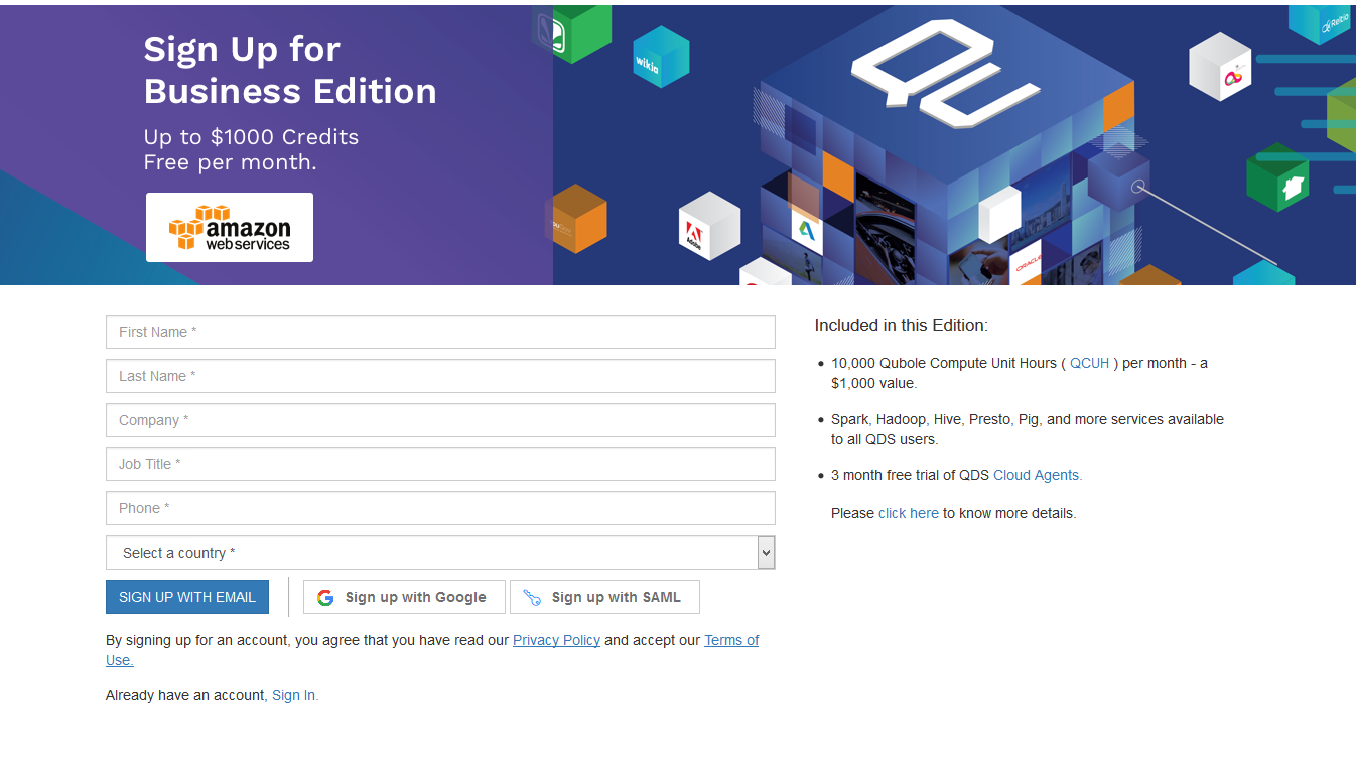Click the SIGN UP WITH EMAIL button

(187, 597)
